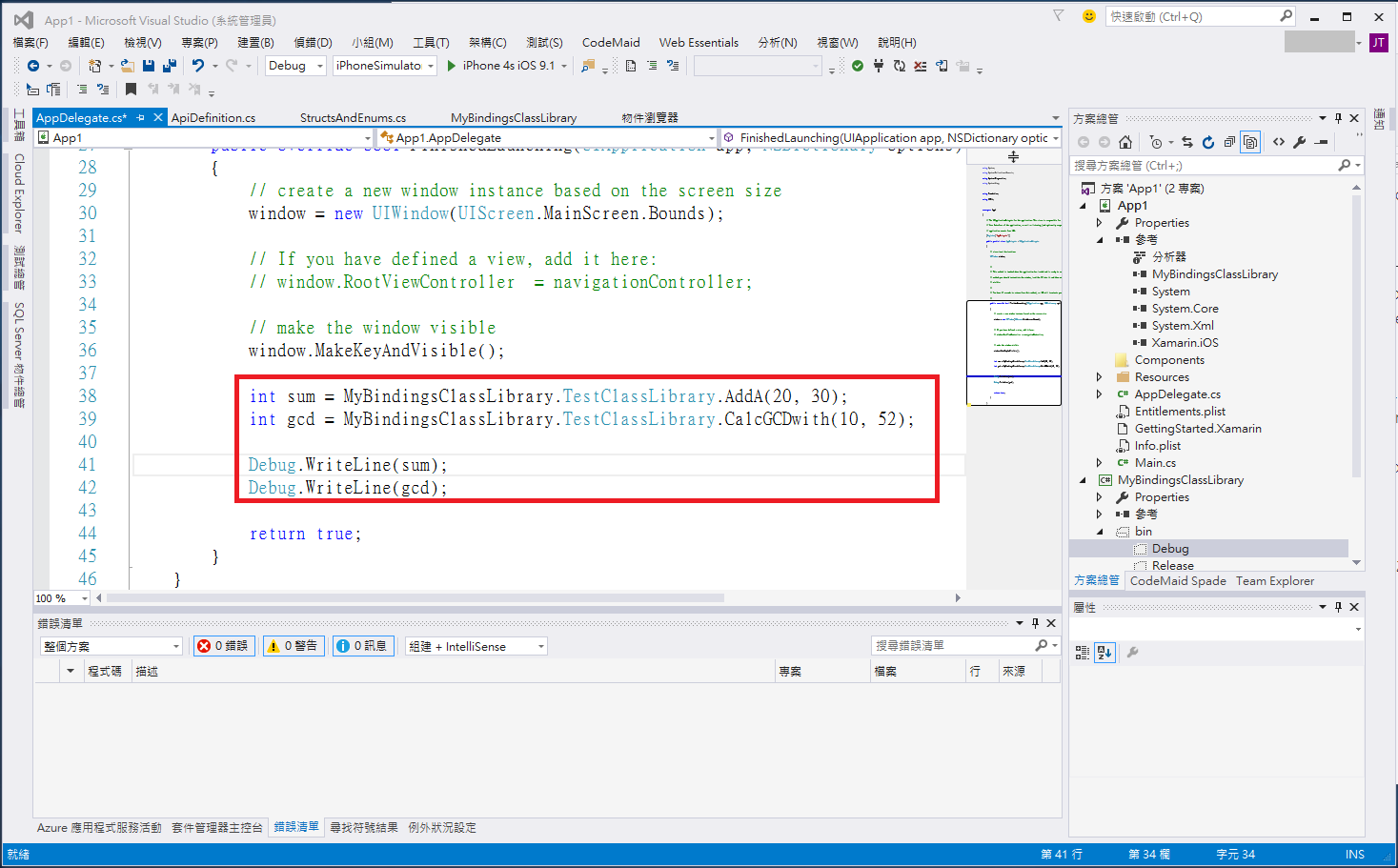Pin the Error List panel
Screen dimensions: 1398x868
point(1035,623)
